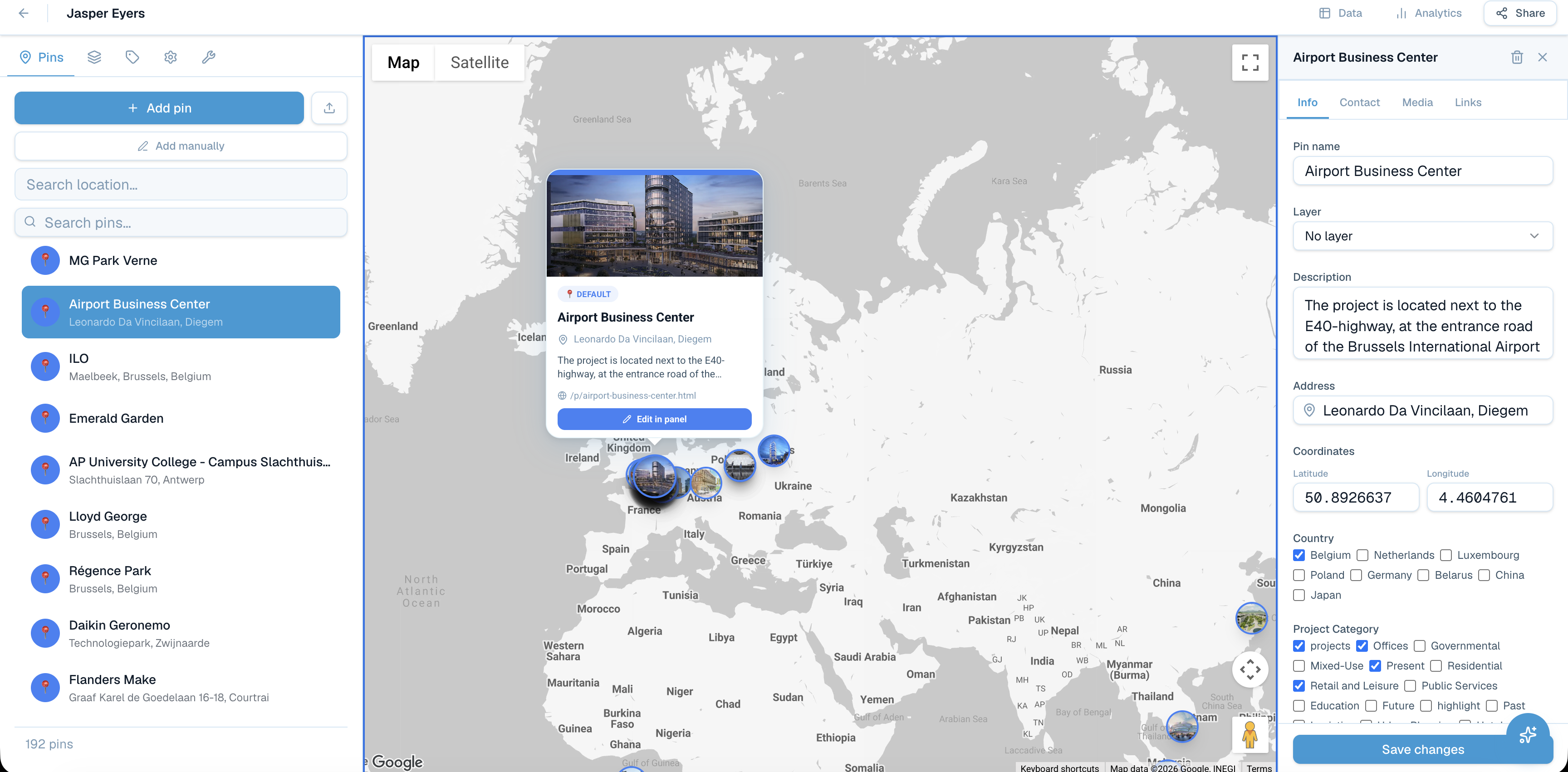Toggle the map fullscreen icon

pyautogui.click(x=1249, y=62)
